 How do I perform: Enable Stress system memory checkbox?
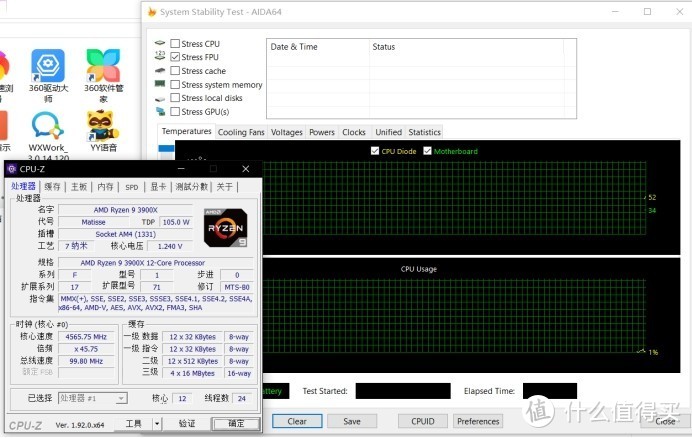pos(175,84)
